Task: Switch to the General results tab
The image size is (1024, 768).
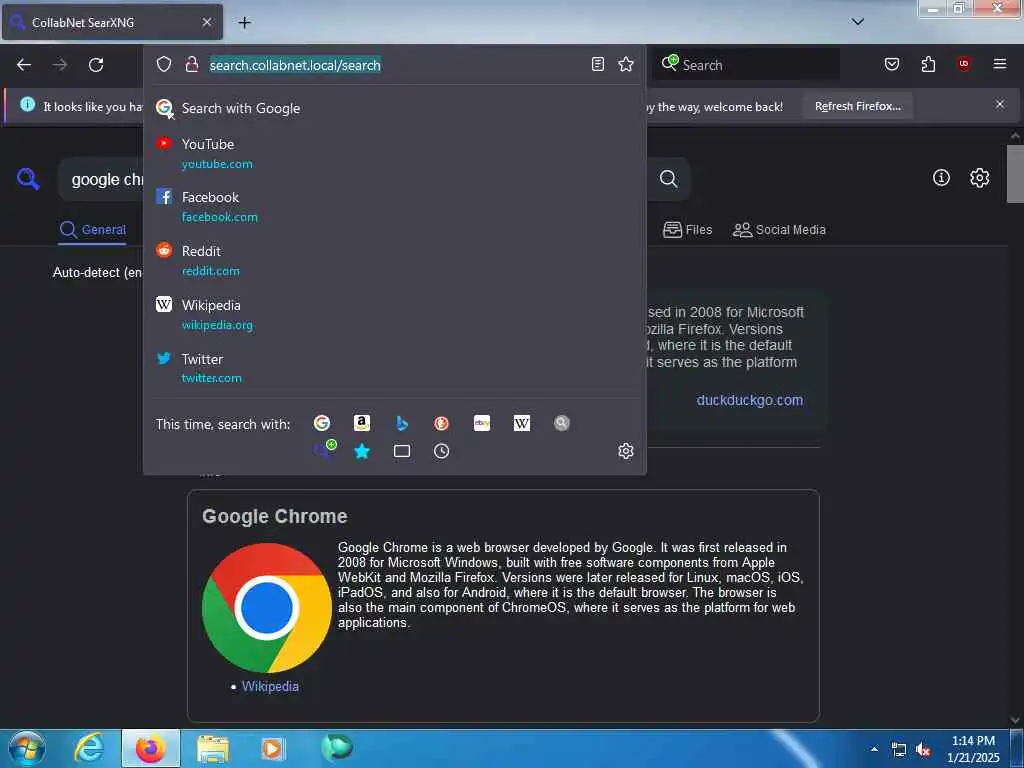Action: (92, 230)
